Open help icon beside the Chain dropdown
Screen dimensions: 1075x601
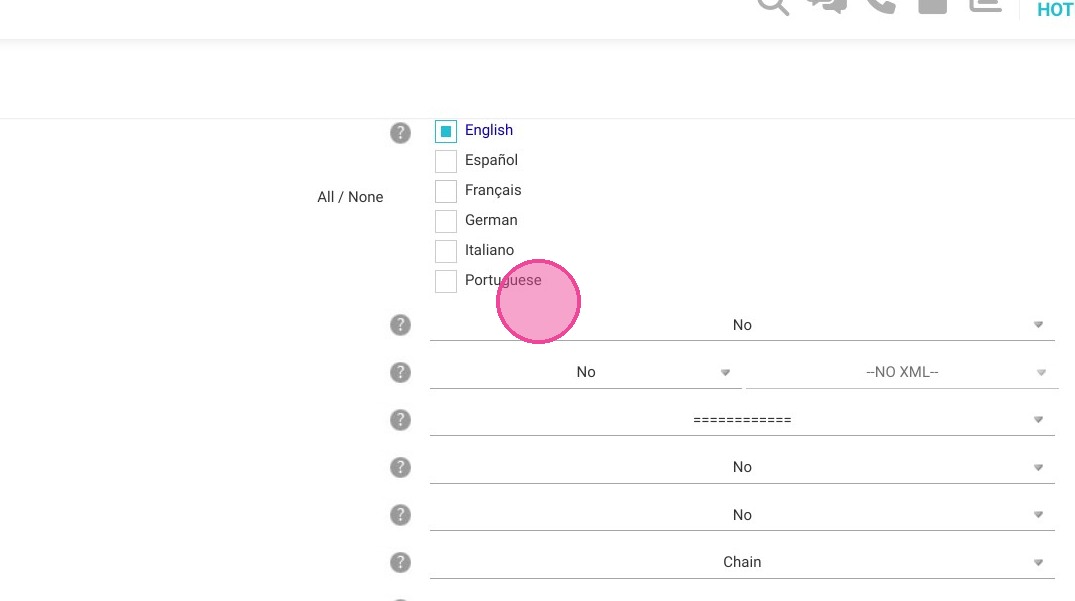(x=400, y=562)
